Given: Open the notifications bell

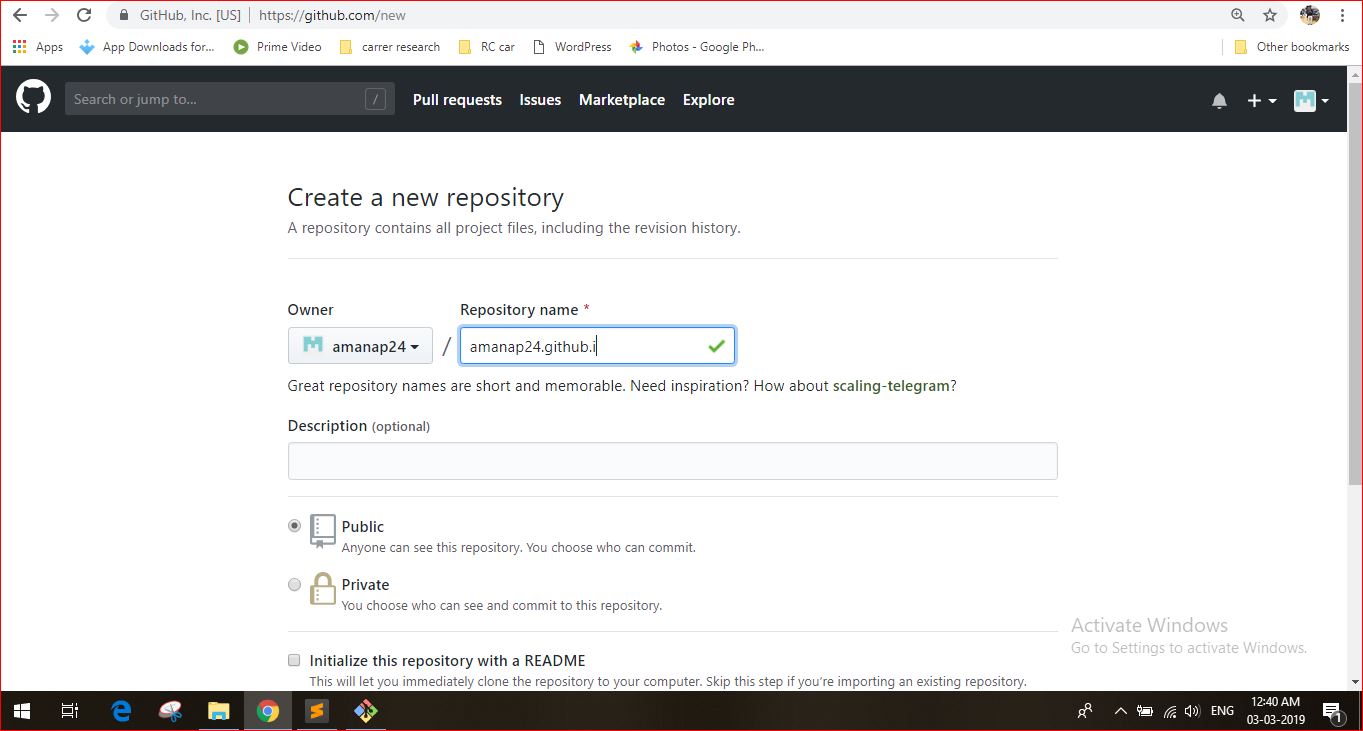Looking at the screenshot, I should (x=1219, y=100).
